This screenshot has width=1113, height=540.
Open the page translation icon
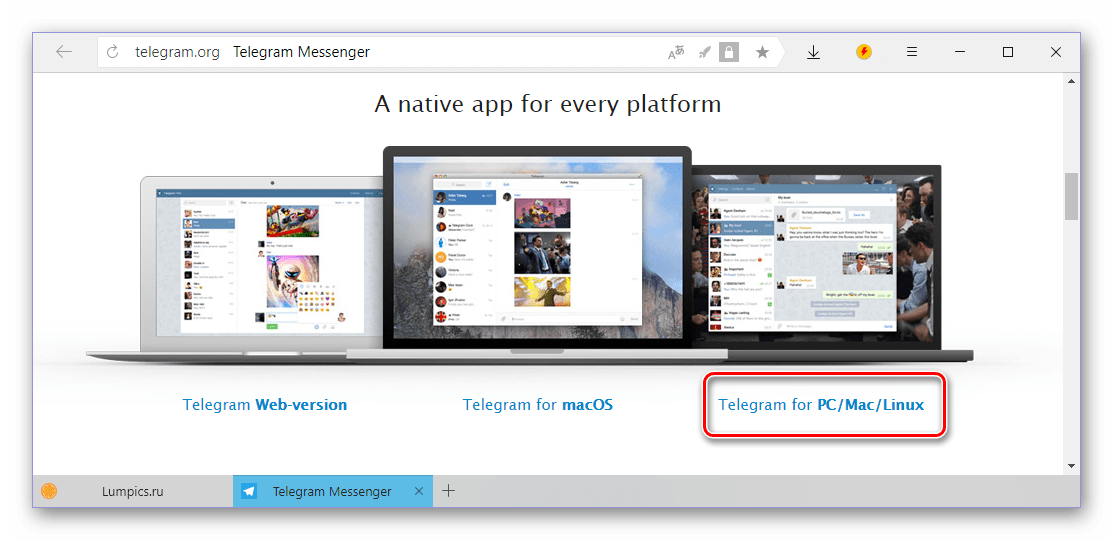pos(677,52)
